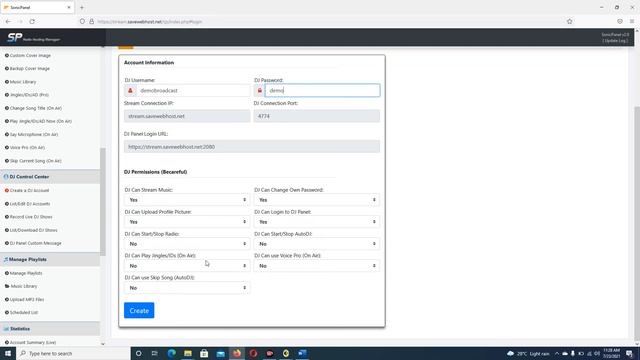This screenshot has height=360, width=640.
Task: Open the Manage Playlists sub-item link
Action: (24, 273)
